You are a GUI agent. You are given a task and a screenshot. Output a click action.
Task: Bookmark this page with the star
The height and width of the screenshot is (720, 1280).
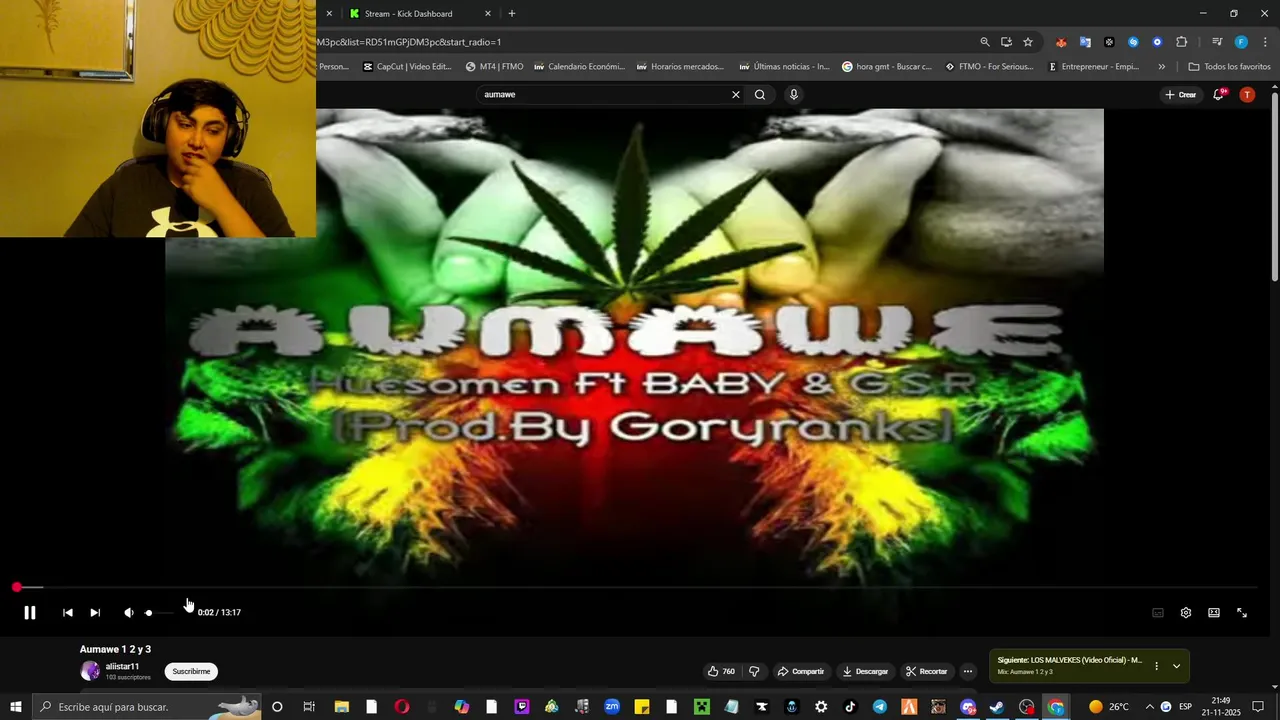[x=1028, y=42]
